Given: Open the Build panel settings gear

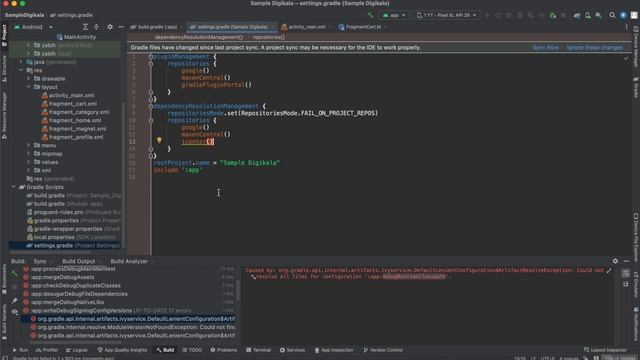Looking at the screenshot, I should tap(615, 261).
